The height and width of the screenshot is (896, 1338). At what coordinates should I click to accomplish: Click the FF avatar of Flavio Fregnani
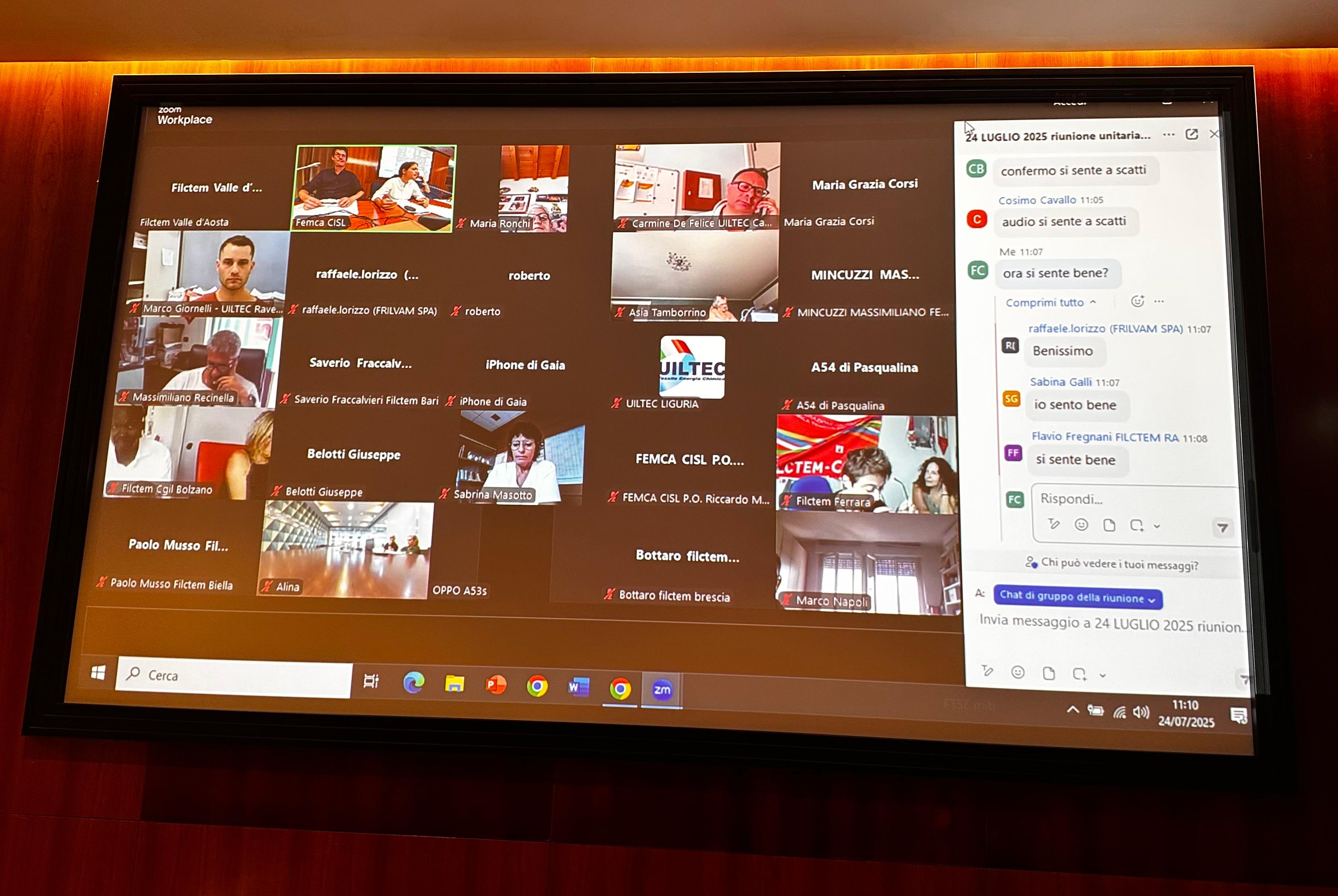1013,453
